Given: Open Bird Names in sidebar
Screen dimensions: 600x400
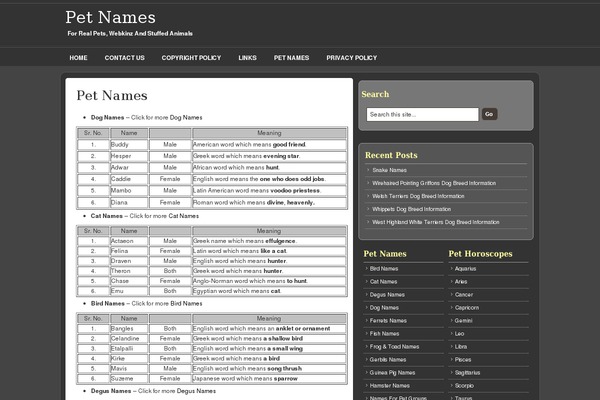Looking at the screenshot, I should pos(384,269).
